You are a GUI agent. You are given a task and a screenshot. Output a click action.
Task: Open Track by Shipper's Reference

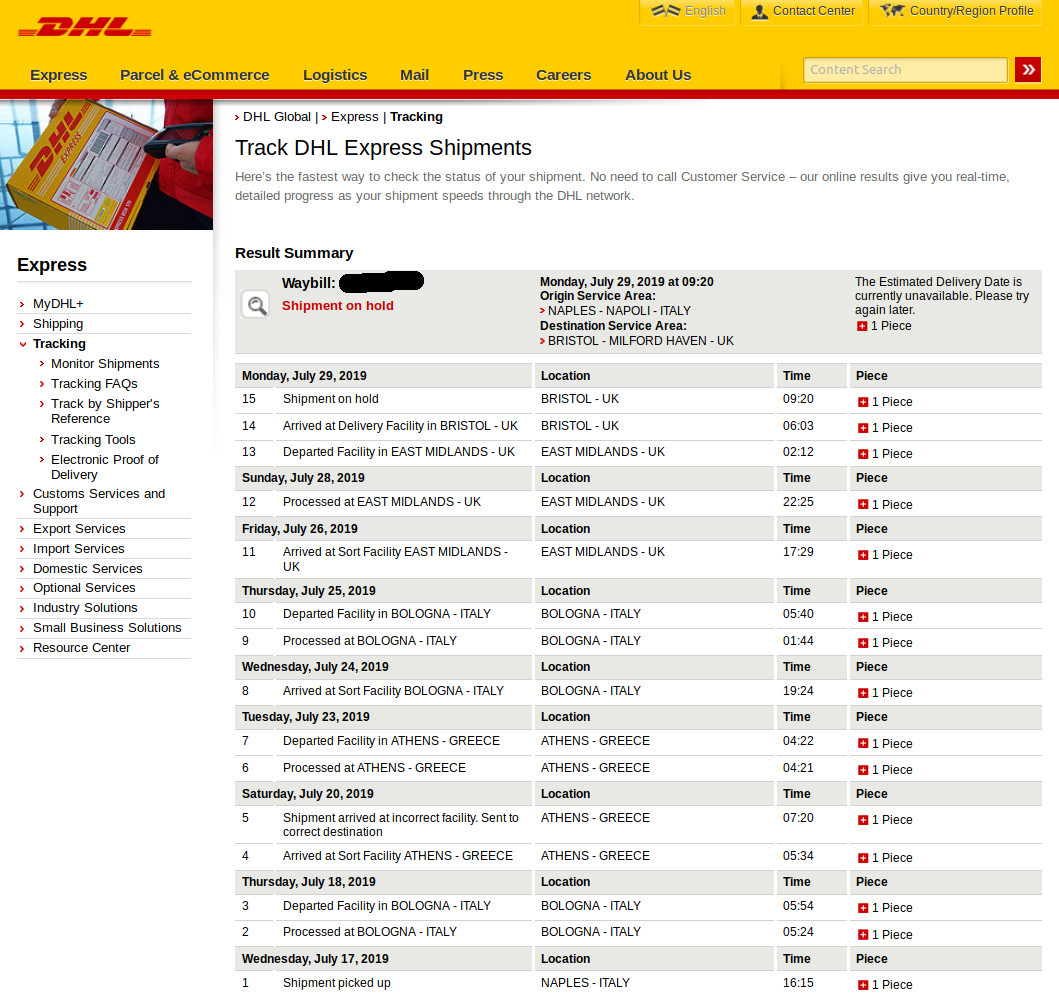[105, 411]
